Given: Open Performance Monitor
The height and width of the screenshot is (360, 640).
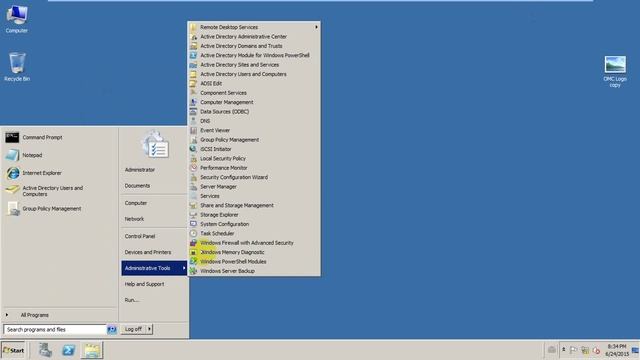Looking at the screenshot, I should [254, 168].
